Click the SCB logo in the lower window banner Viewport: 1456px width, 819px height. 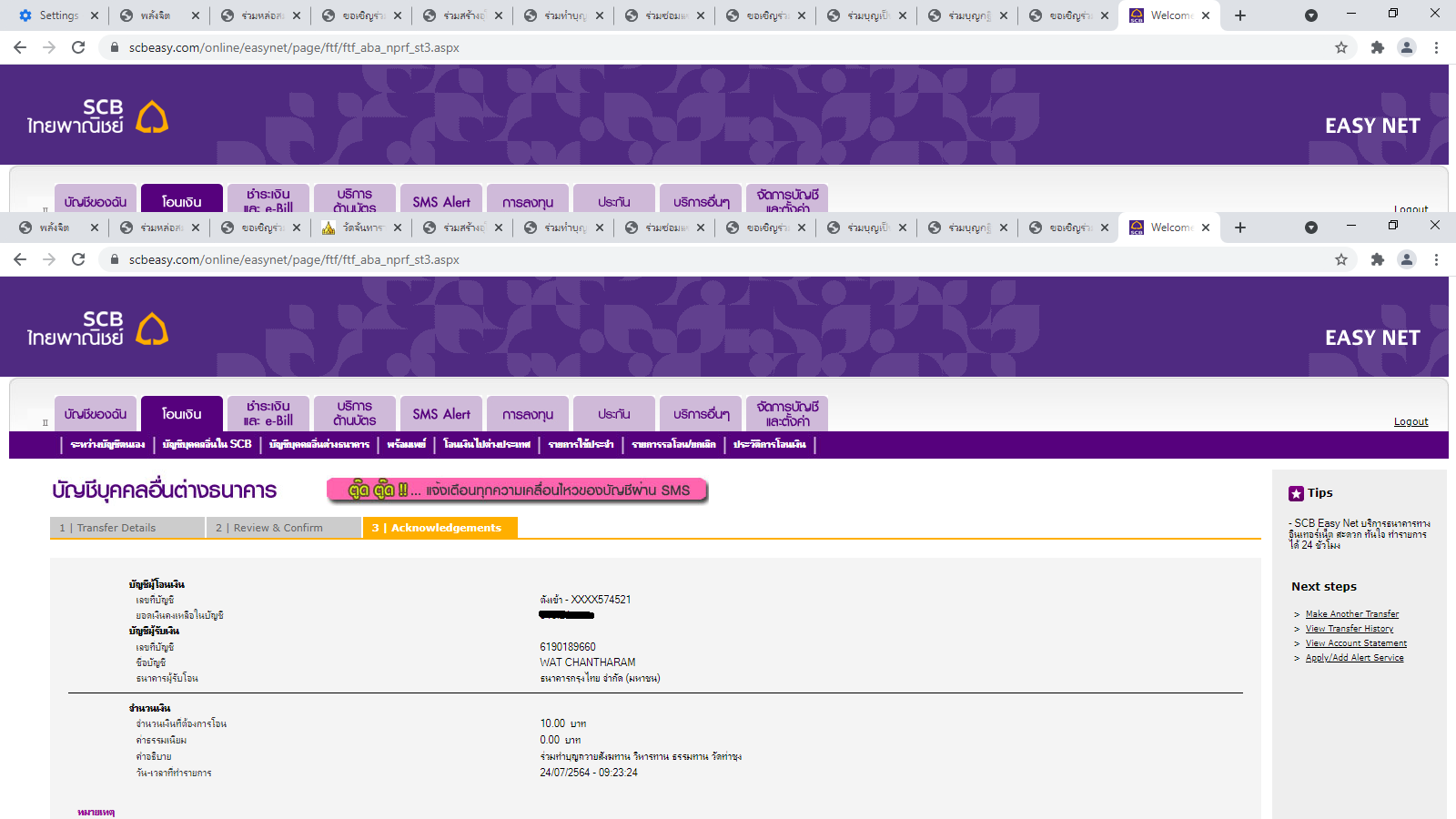98,329
